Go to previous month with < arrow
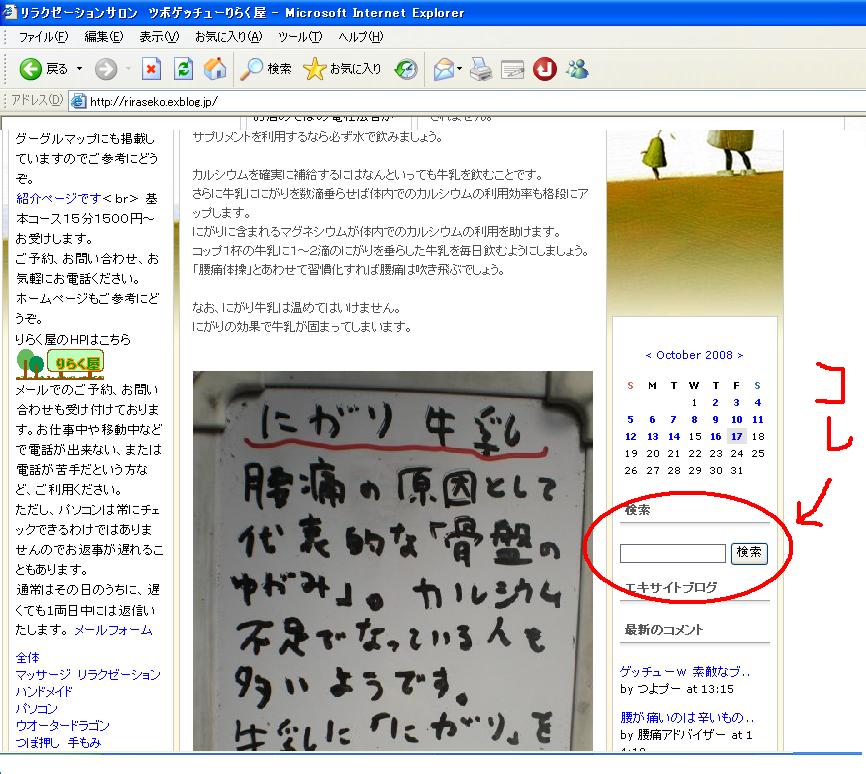The height and width of the screenshot is (774, 866). pos(648,355)
